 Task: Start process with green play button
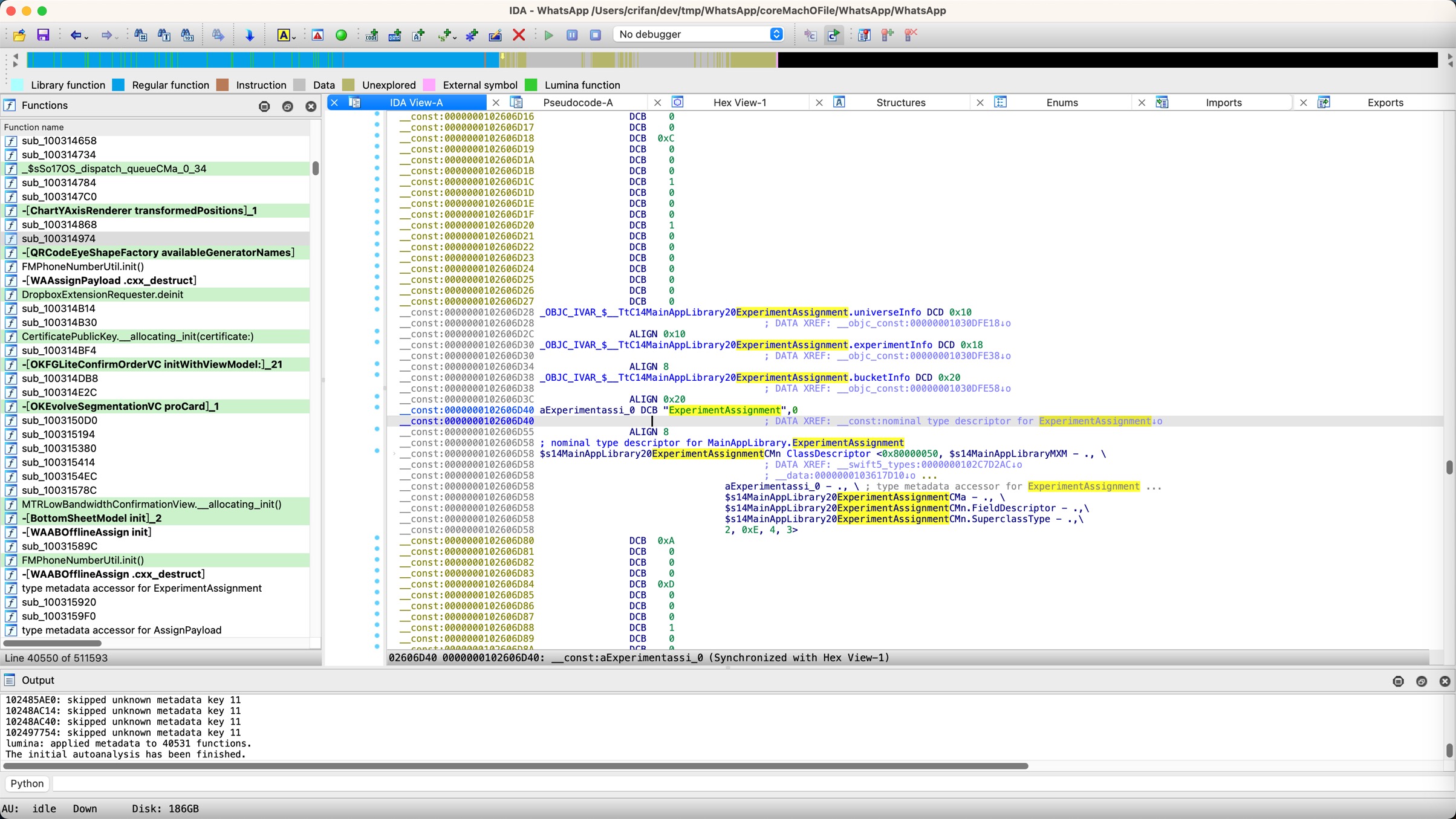click(x=549, y=35)
